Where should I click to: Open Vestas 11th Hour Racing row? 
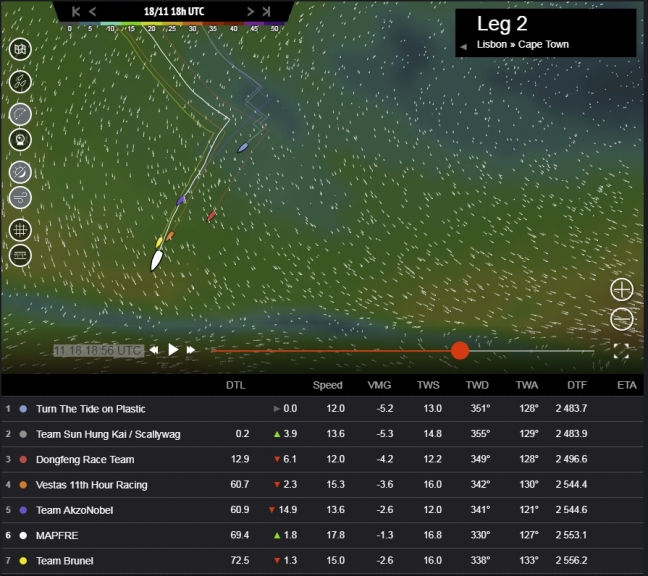tap(322, 485)
